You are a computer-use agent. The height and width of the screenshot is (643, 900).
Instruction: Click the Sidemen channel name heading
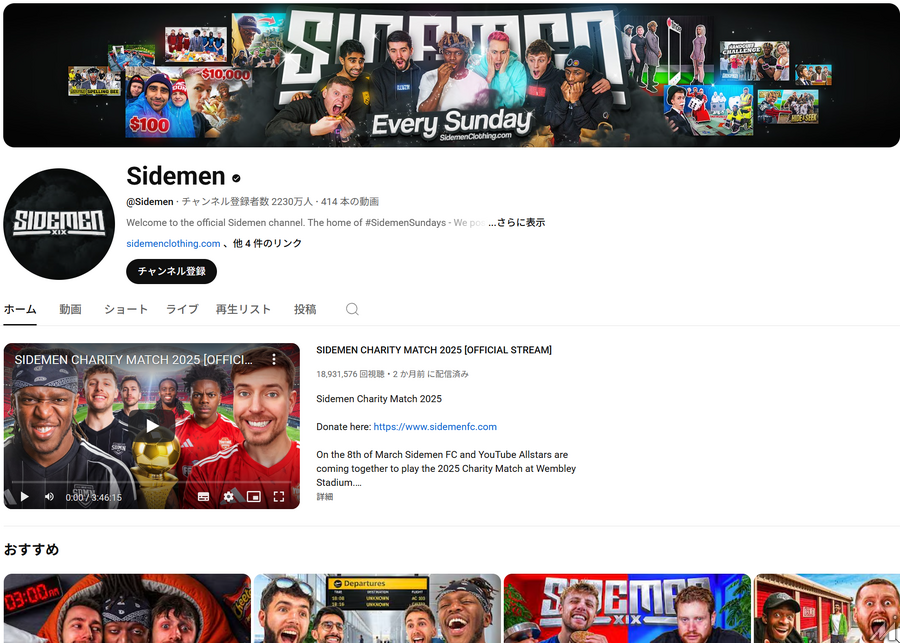click(x=176, y=176)
